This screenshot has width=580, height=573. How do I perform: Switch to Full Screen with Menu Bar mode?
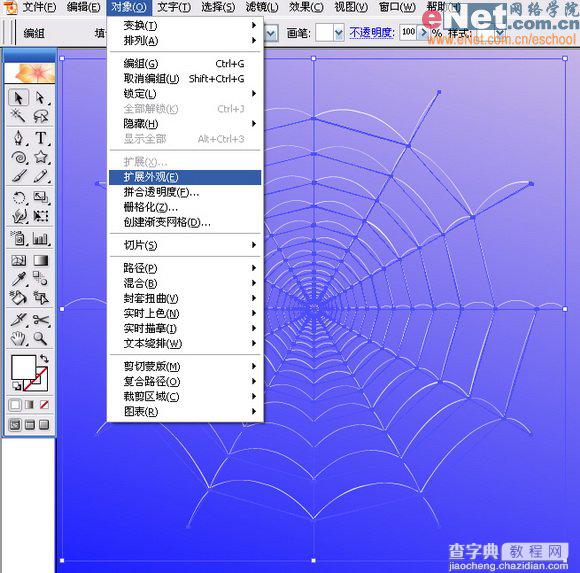coord(30,425)
